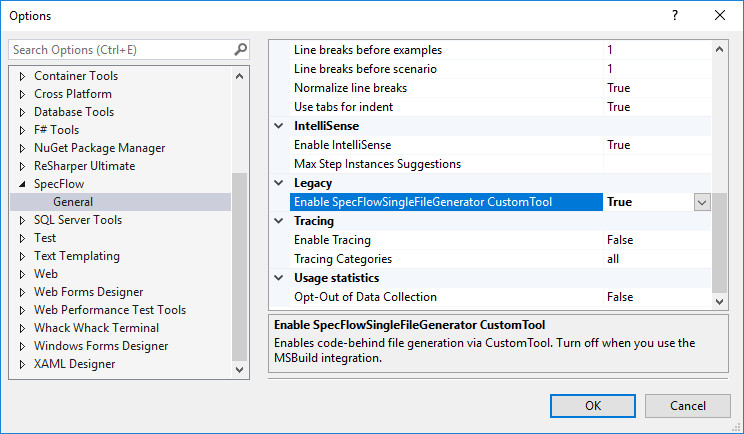Confirm settings with the OK button
744x434 pixels.
593,406
